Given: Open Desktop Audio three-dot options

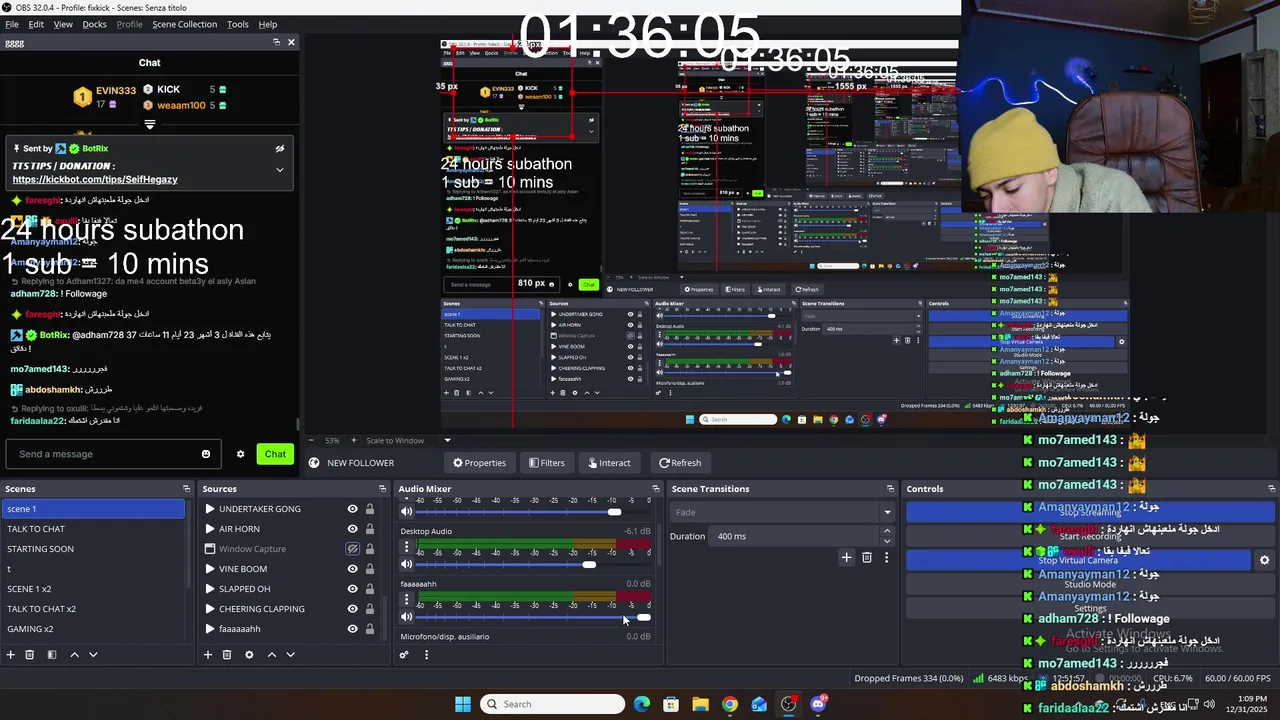Looking at the screenshot, I should click(x=406, y=547).
